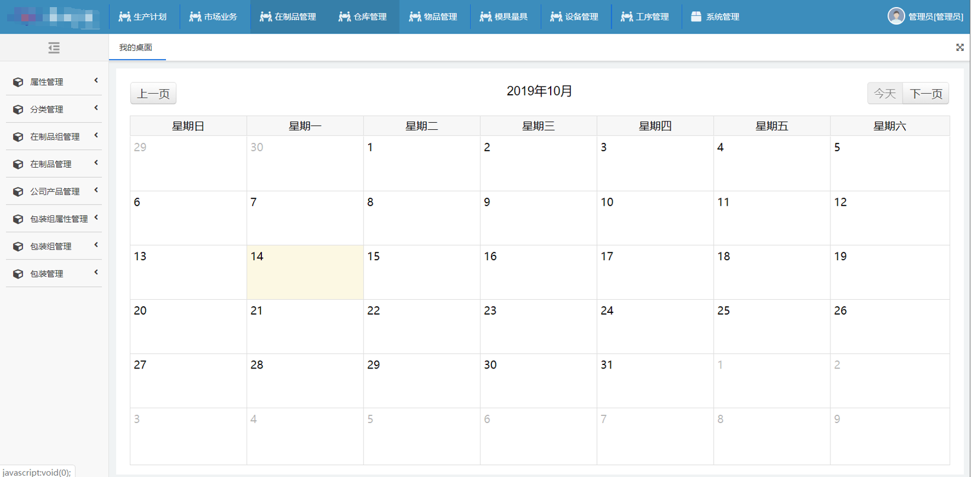Click the cube icon beside 公司产品管理
Image resolution: width=971 pixels, height=477 pixels.
[x=18, y=192]
